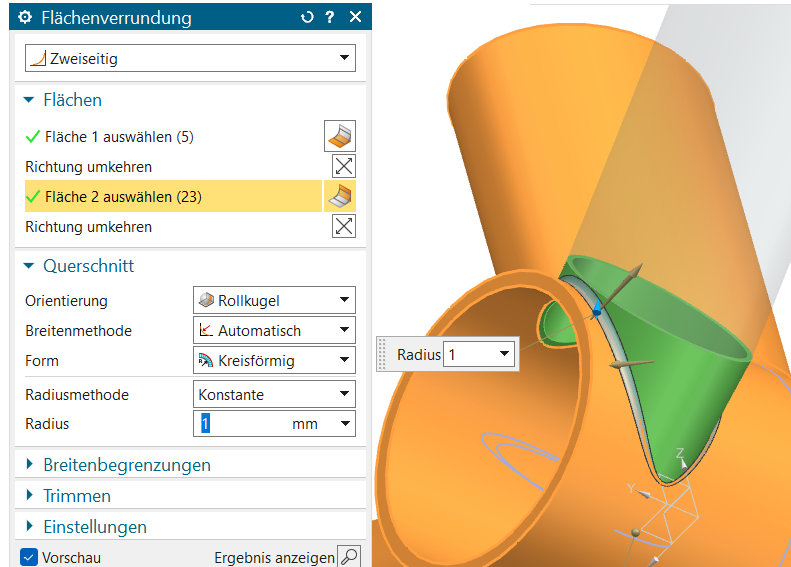This screenshot has height=567, width=791.
Task: Open the Radius mm field options arrow
Action: [x=345, y=423]
